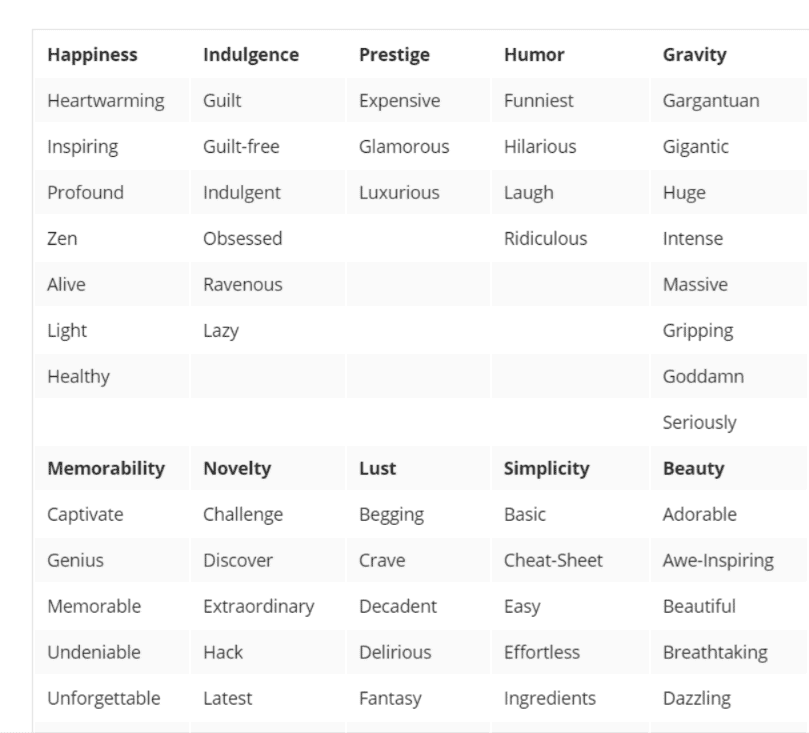Screen dimensions: 809x733
Task: Click Delirious in the Lust column
Action: point(395,652)
